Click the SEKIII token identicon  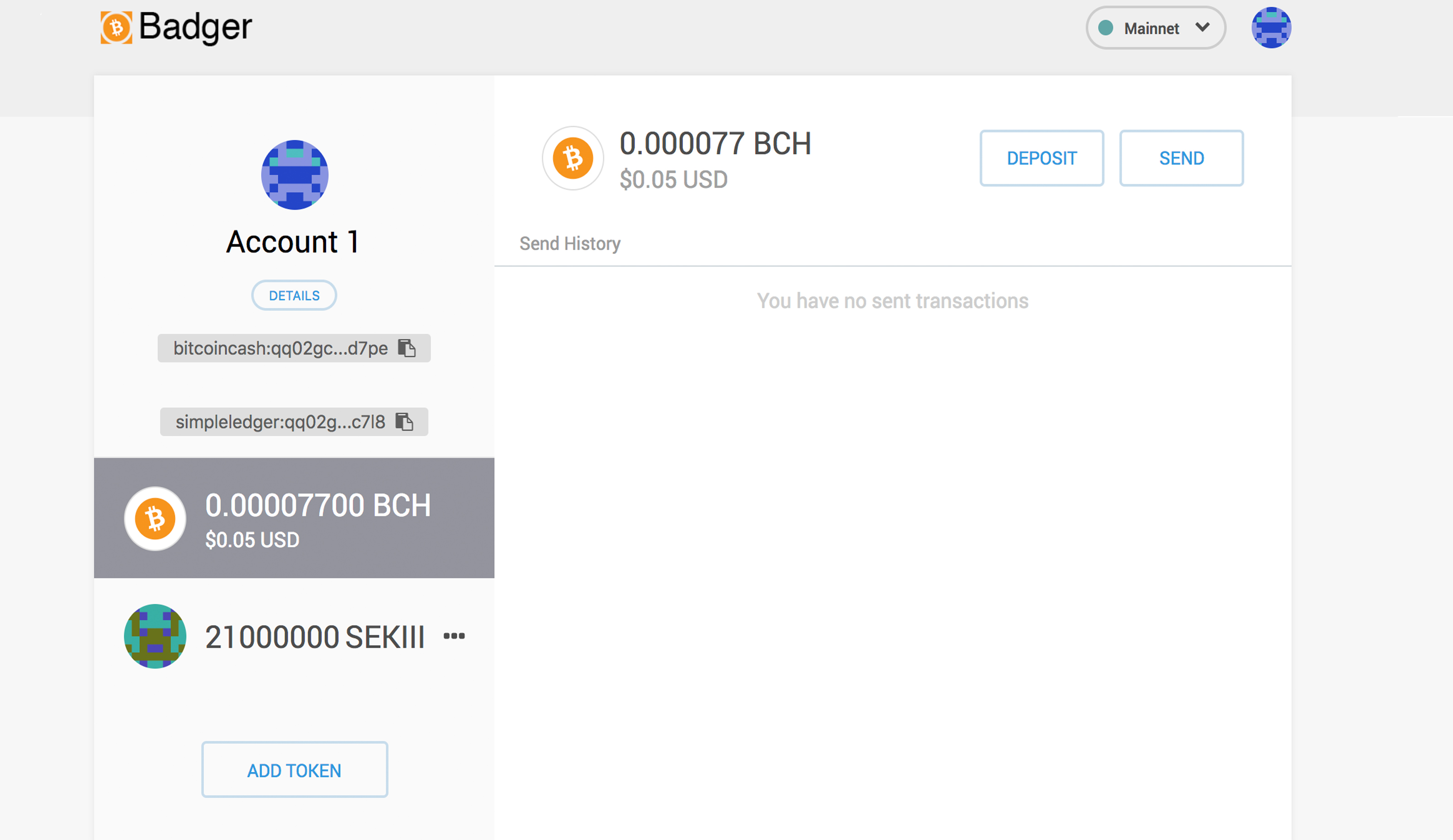155,636
